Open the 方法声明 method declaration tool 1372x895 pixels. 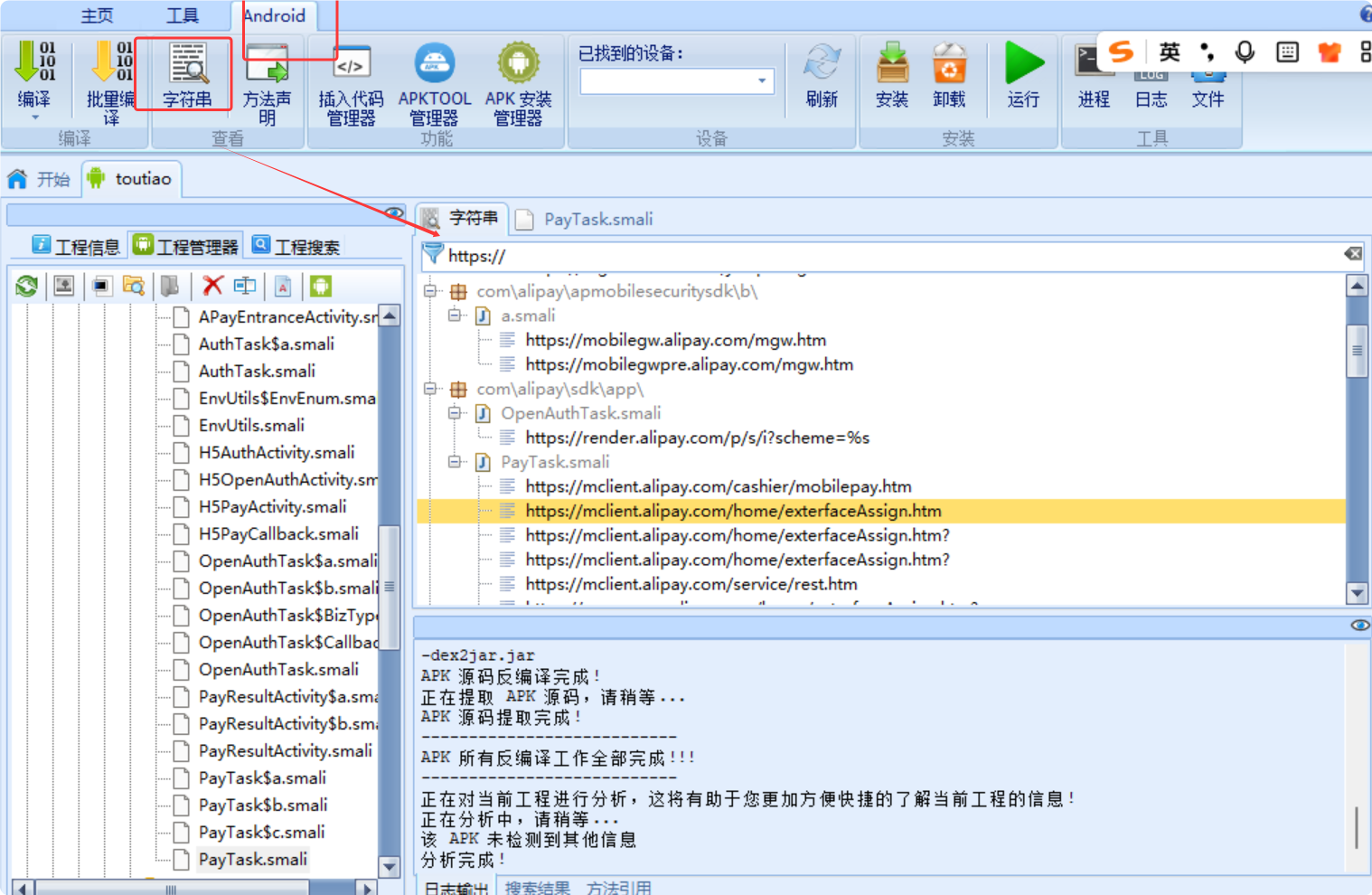point(268,84)
